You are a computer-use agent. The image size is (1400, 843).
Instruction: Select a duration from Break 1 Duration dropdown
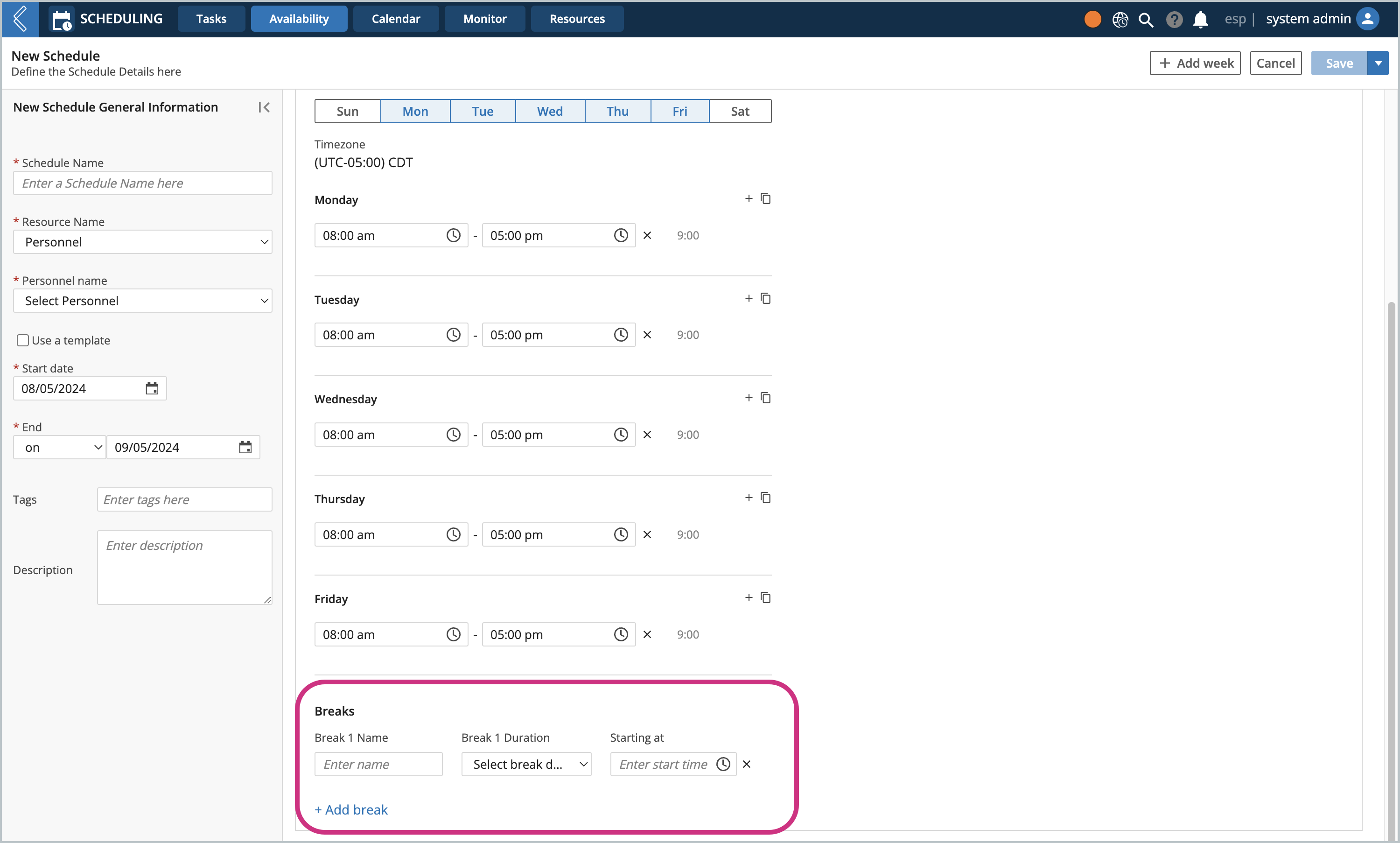(x=526, y=763)
